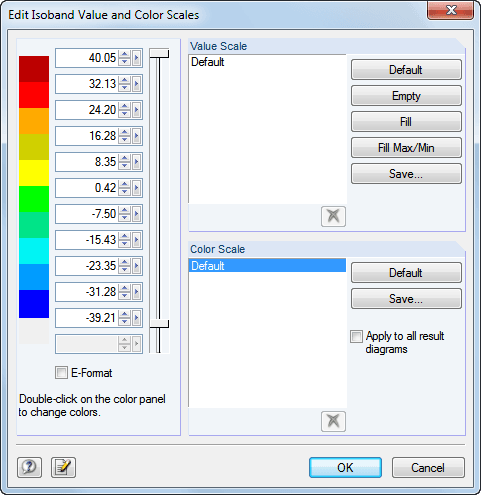This screenshot has width=481, height=495.
Task: Select the teal green color band
Action: 34,225
